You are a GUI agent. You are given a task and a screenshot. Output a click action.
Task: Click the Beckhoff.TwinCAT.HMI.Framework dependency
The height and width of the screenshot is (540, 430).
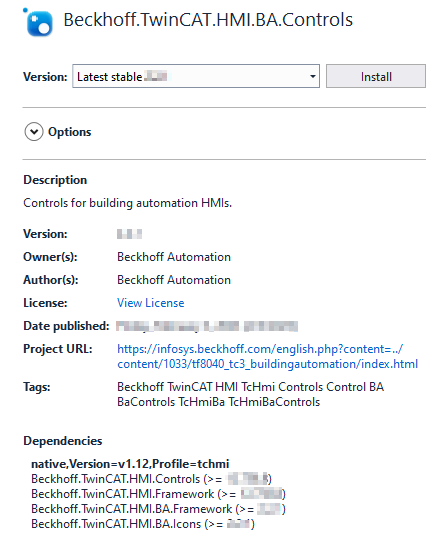coord(158,494)
